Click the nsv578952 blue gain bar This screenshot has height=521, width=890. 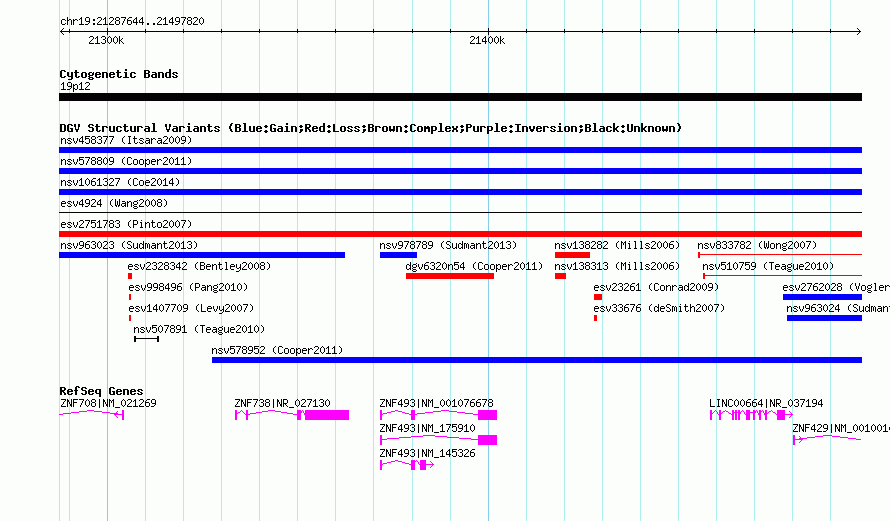tap(537, 360)
